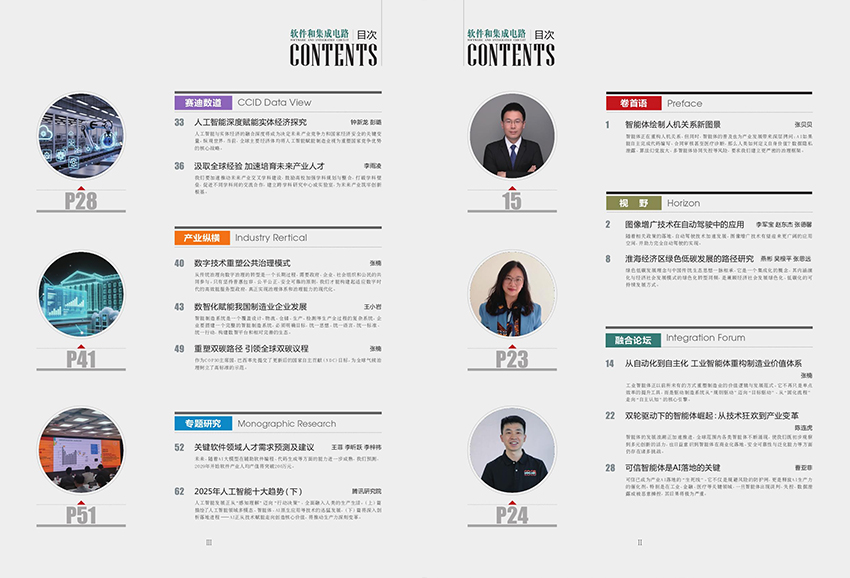This screenshot has height=578, width=850.
Task: Open the blue 专题研究 section label
Action: pos(201,423)
